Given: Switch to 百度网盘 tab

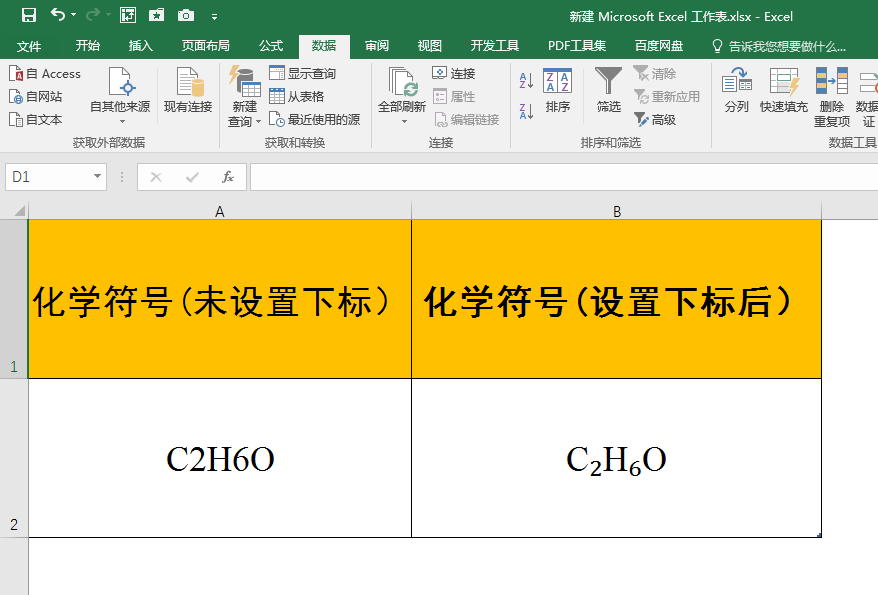Looking at the screenshot, I should (x=659, y=46).
